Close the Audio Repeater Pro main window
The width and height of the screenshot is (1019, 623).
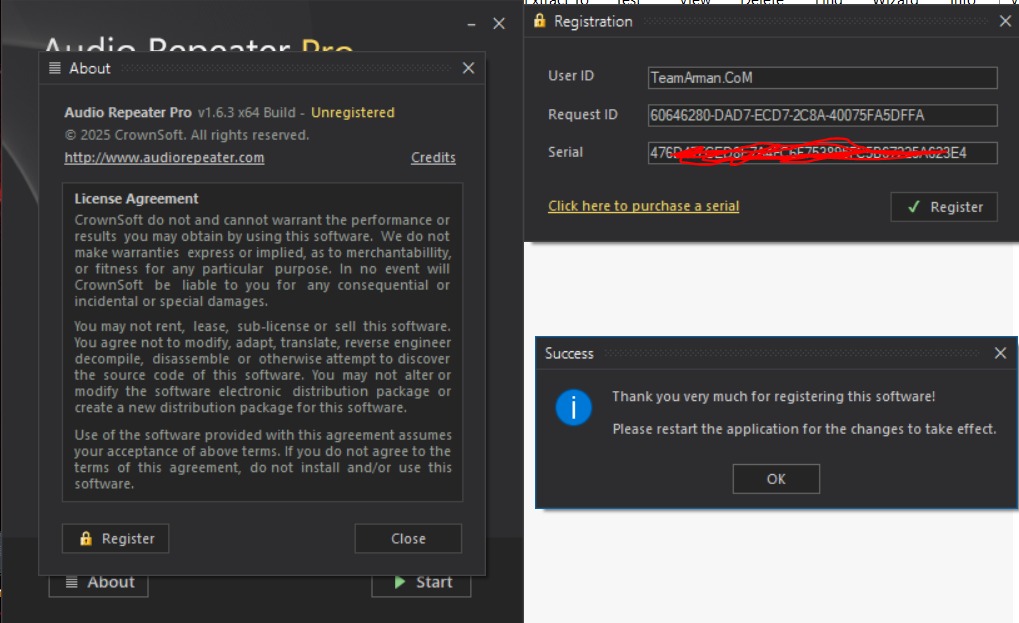click(498, 24)
